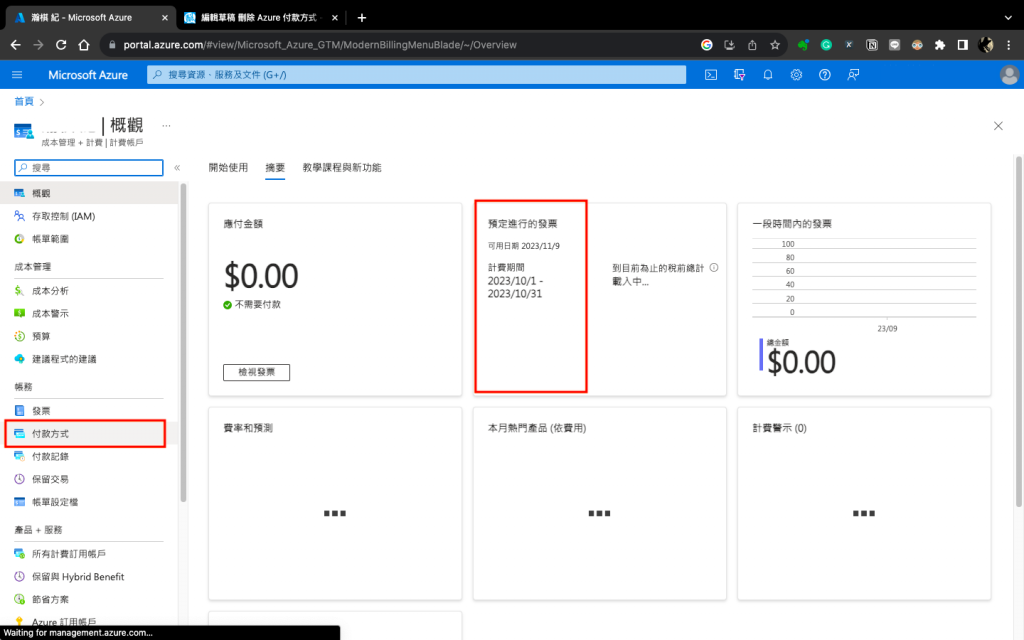Open help question mark icon
This screenshot has height=640, width=1024.
[x=825, y=75]
